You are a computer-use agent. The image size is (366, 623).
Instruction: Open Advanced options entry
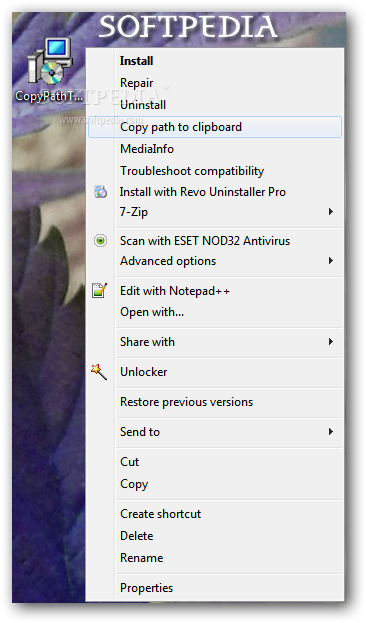(215, 261)
